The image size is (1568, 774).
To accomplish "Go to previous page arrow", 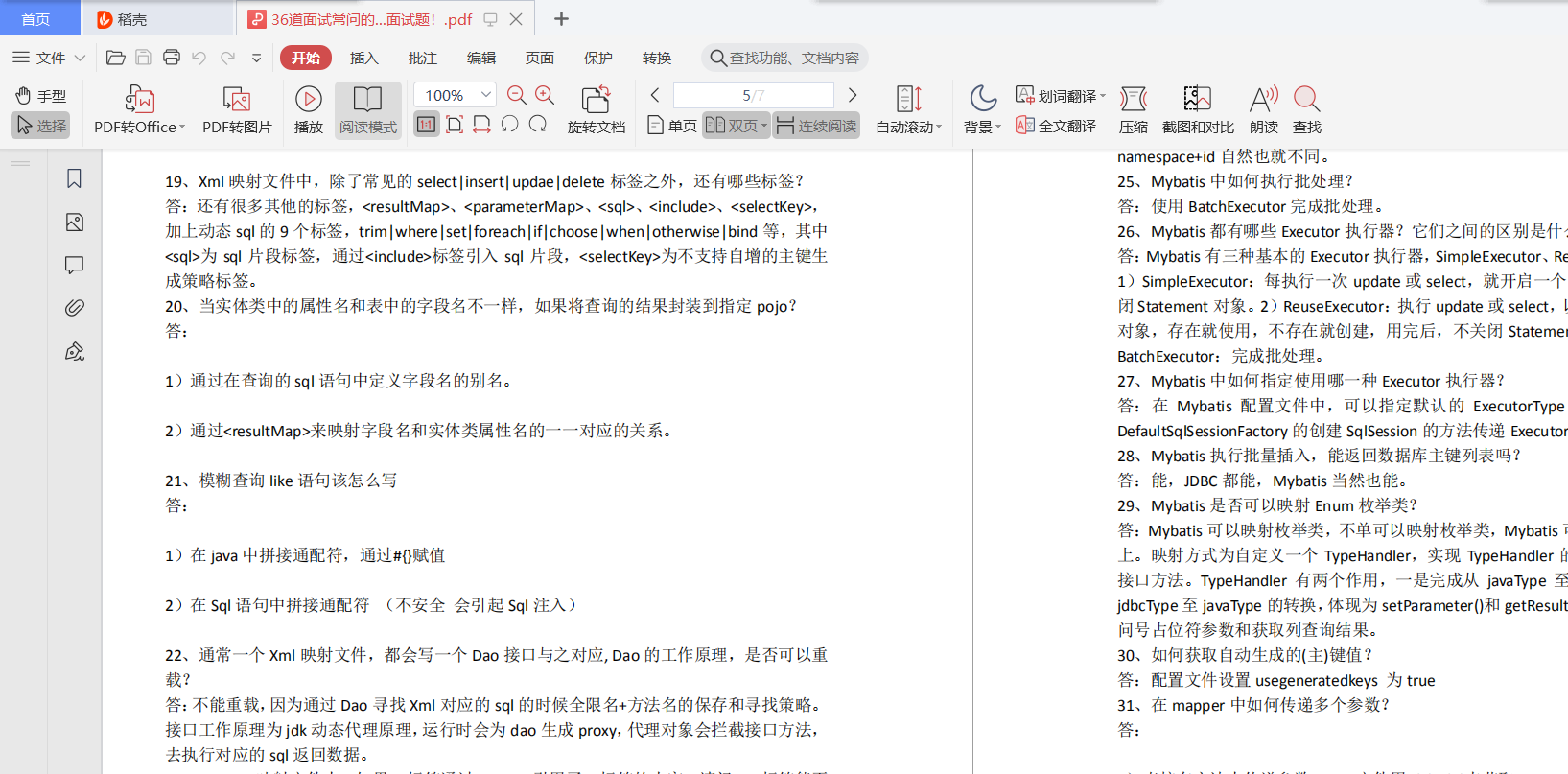I will pyautogui.click(x=655, y=95).
